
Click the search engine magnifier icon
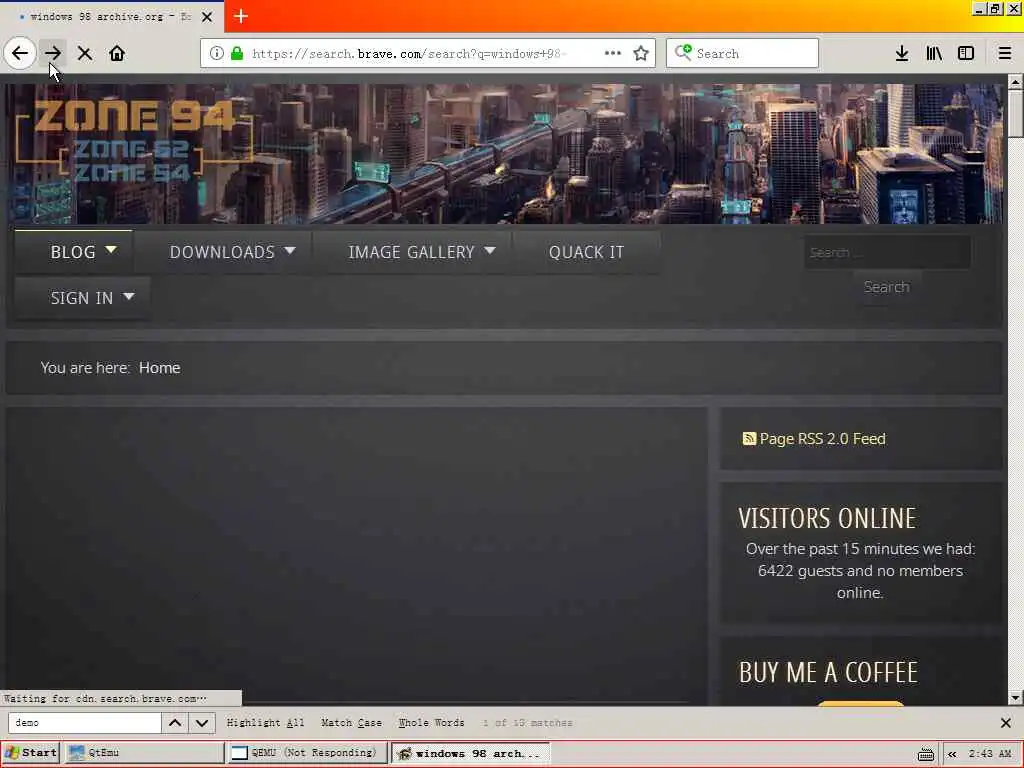click(683, 52)
